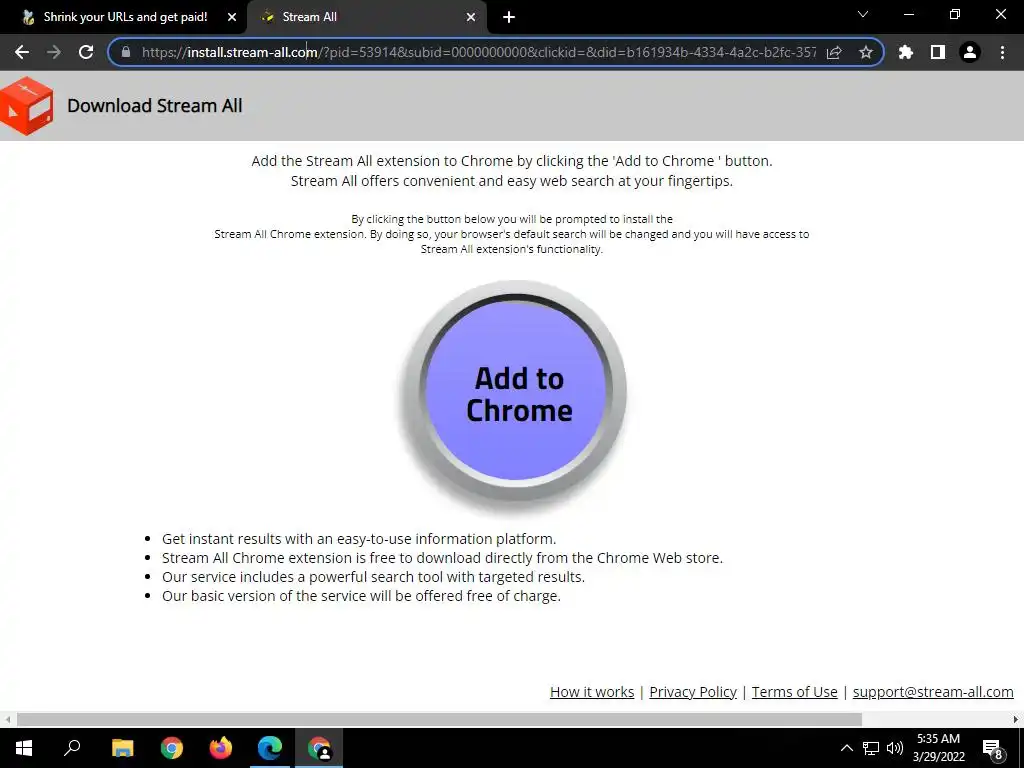
Task: Open the Terms of Use link
Action: (794, 692)
